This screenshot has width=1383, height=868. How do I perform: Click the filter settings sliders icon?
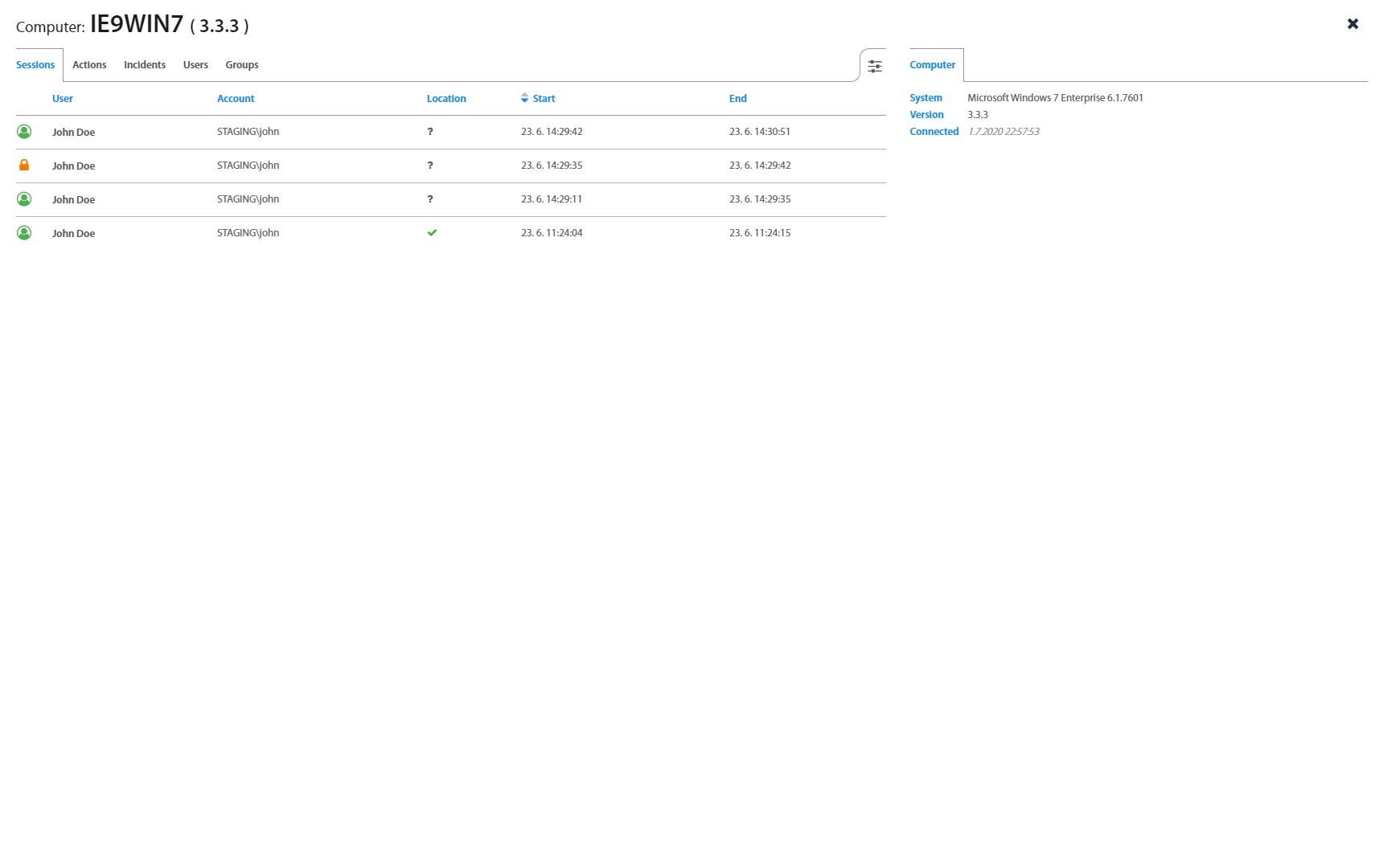point(874,66)
